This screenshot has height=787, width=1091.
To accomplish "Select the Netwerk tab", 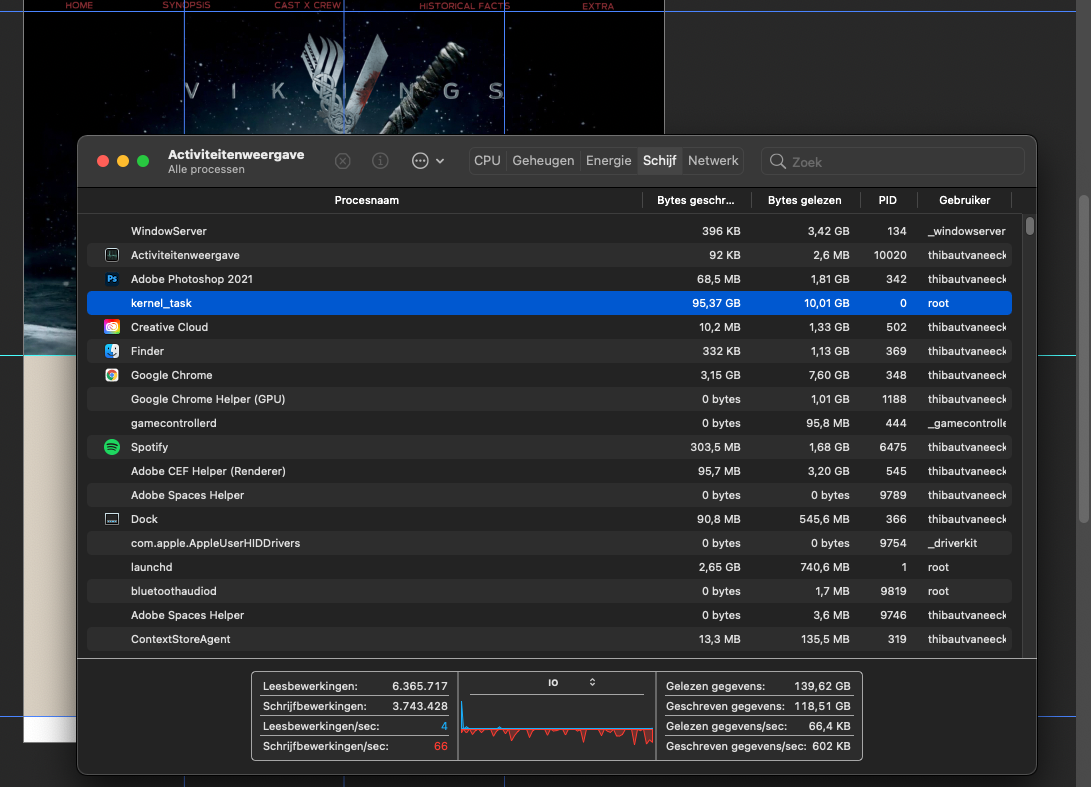I will tap(713, 161).
